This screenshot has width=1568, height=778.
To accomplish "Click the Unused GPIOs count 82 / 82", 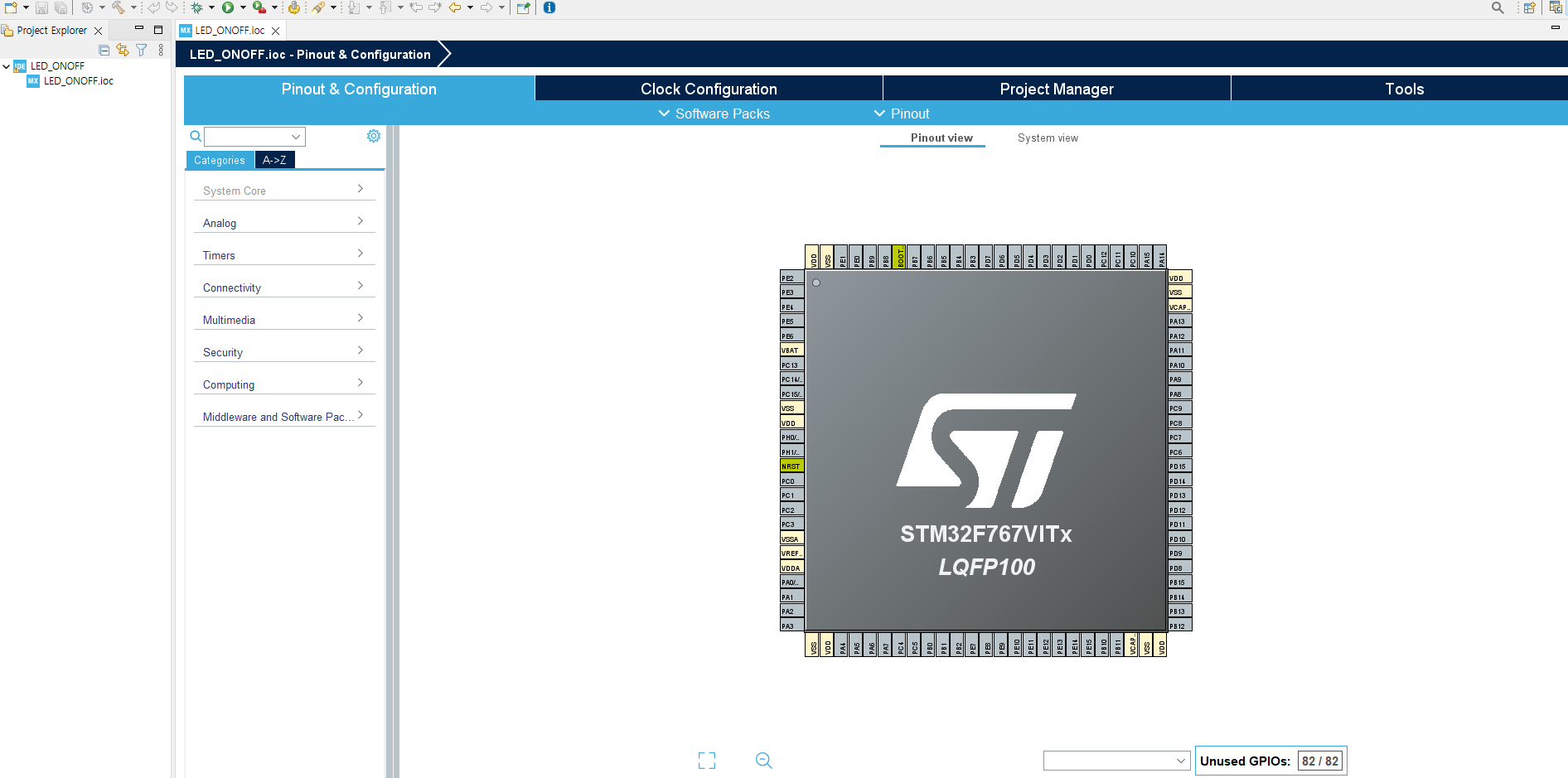I will (x=1320, y=761).
